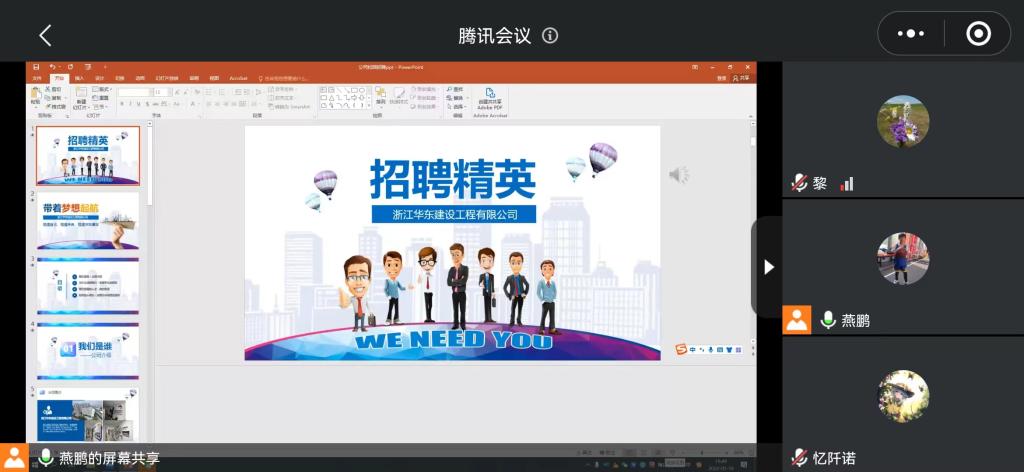Screen dimensions: 1024x472
Task: Expand the shapes gallery dropdown in ribbon
Action: (367, 105)
